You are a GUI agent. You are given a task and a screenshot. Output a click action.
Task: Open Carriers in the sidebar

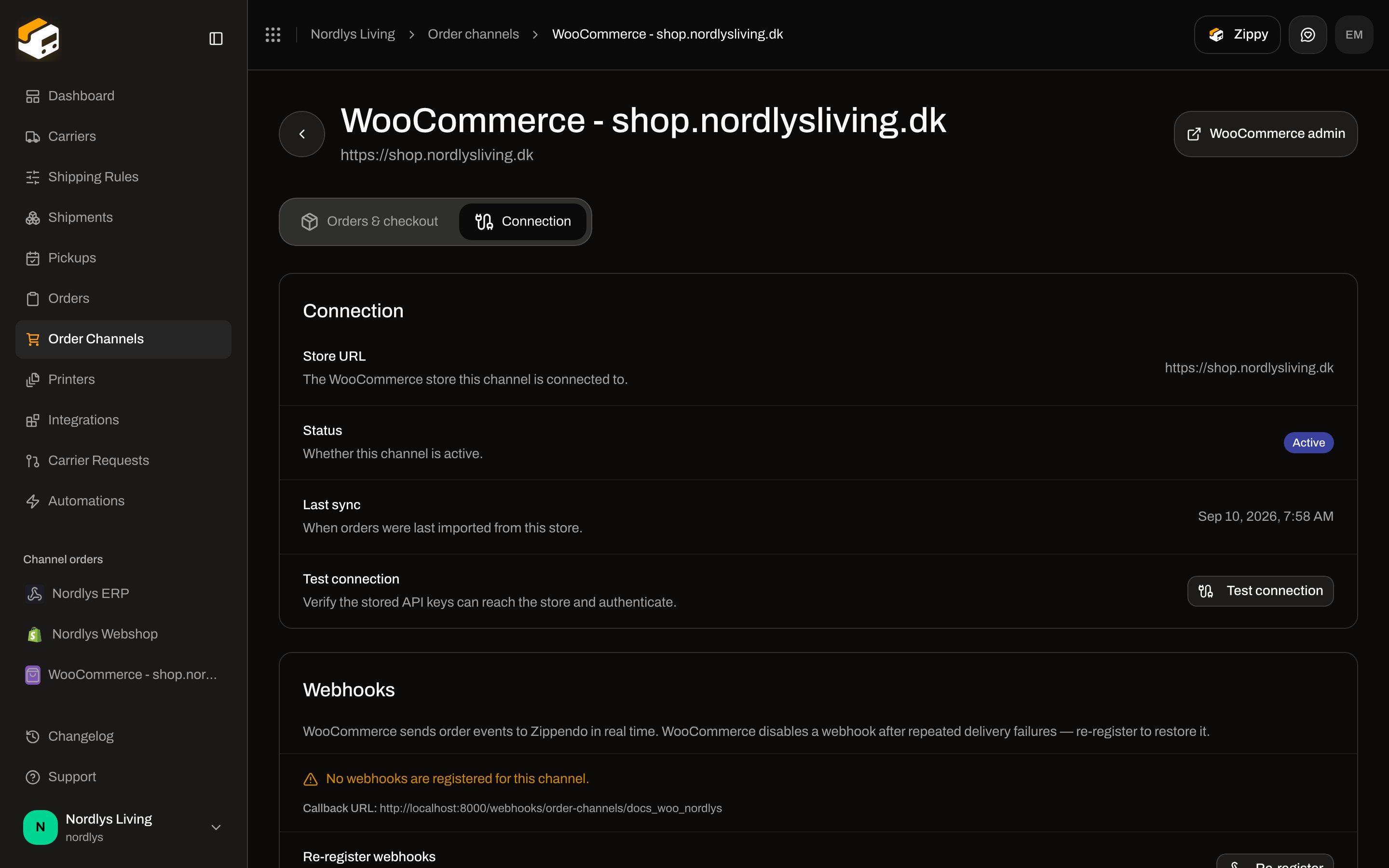[123, 136]
